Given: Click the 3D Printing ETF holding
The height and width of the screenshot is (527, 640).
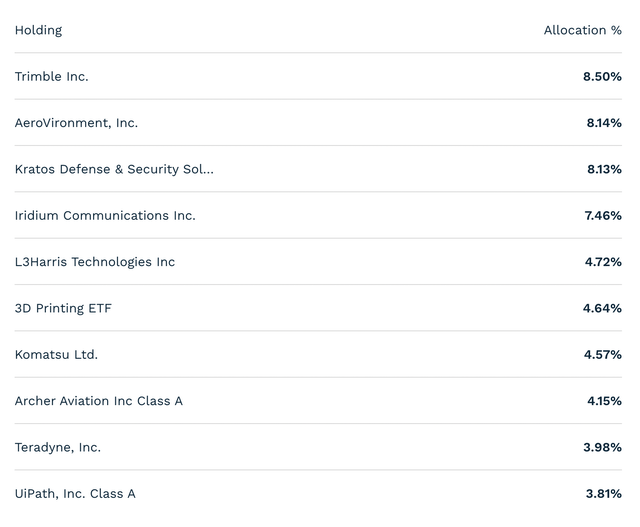Looking at the screenshot, I should pyautogui.click(x=63, y=308).
